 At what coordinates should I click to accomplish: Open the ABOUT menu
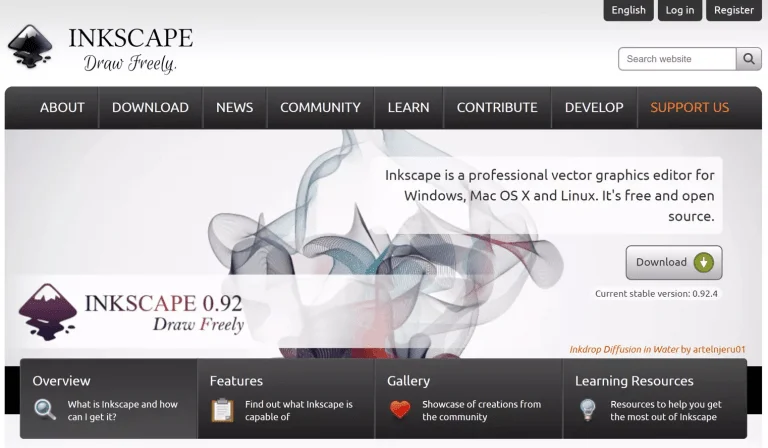pos(62,108)
